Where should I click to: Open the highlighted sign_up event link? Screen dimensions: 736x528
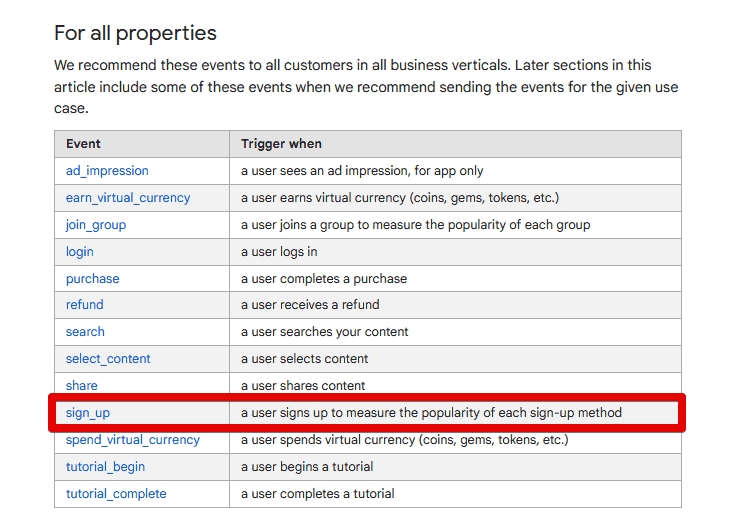88,413
